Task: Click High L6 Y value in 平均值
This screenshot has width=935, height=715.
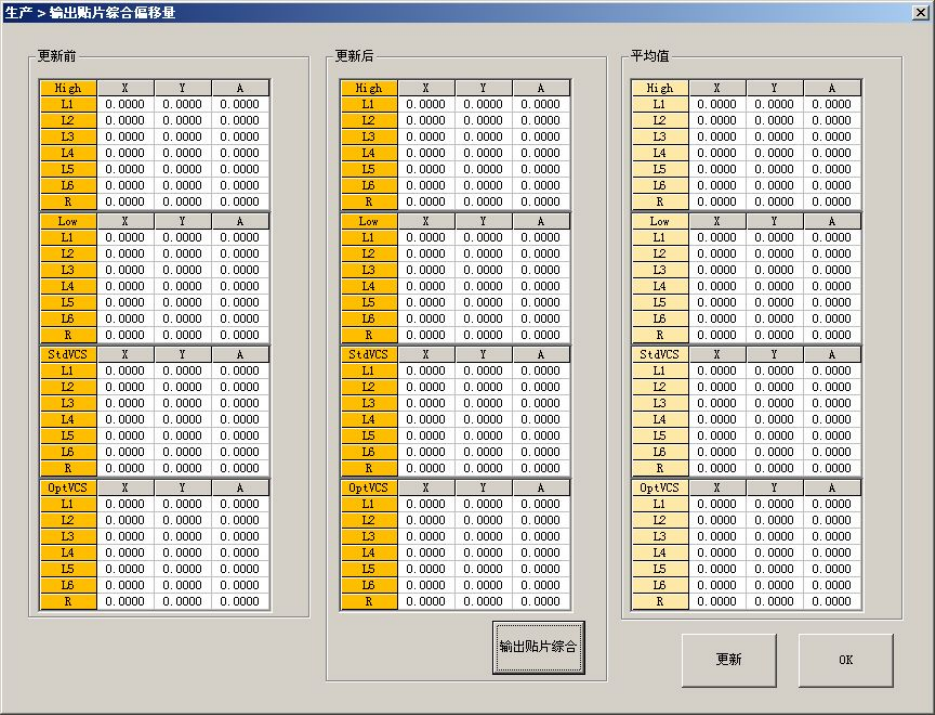Action: (774, 185)
